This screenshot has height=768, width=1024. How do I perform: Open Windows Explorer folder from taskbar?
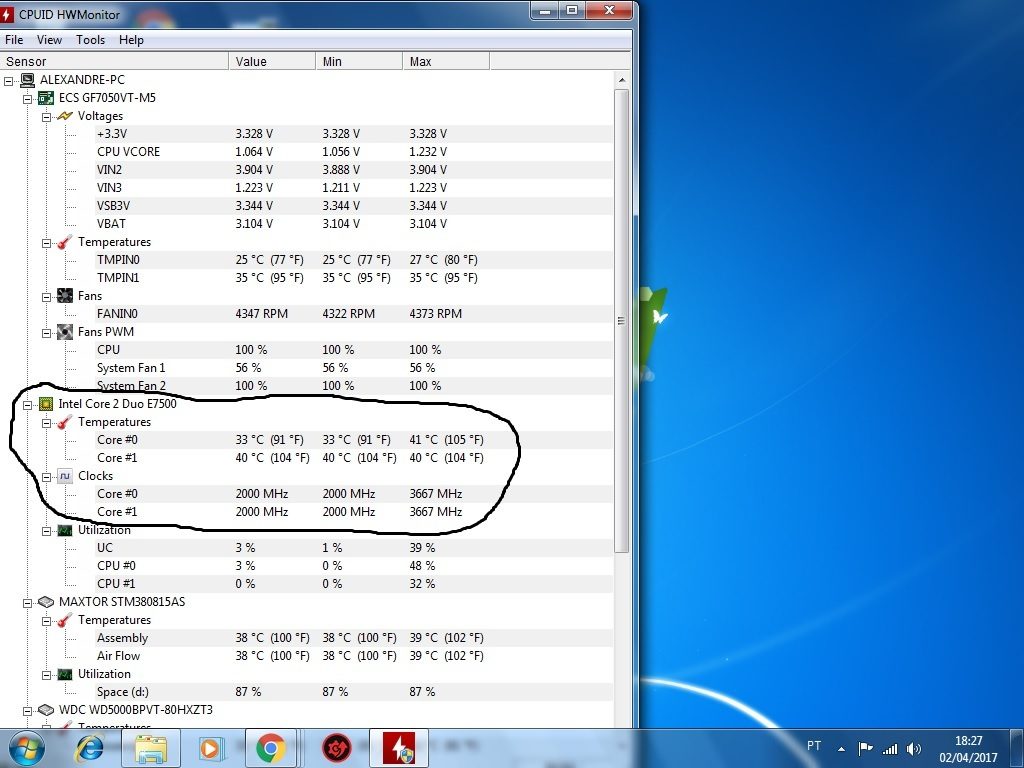(152, 748)
